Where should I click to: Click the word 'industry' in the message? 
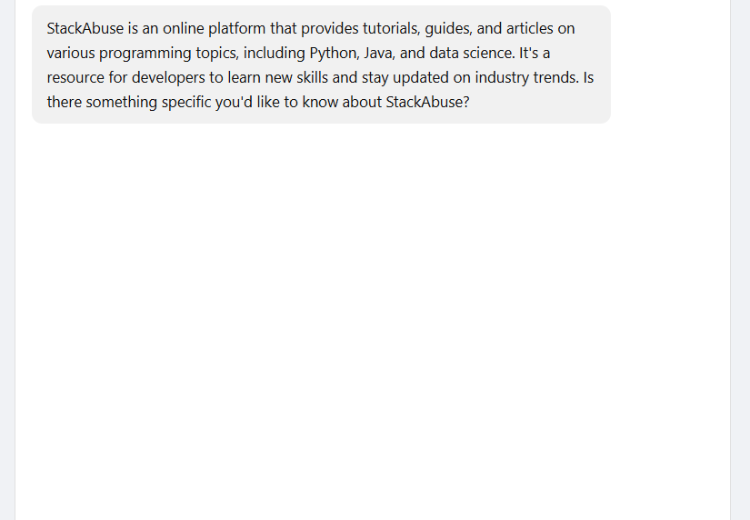[502, 78]
